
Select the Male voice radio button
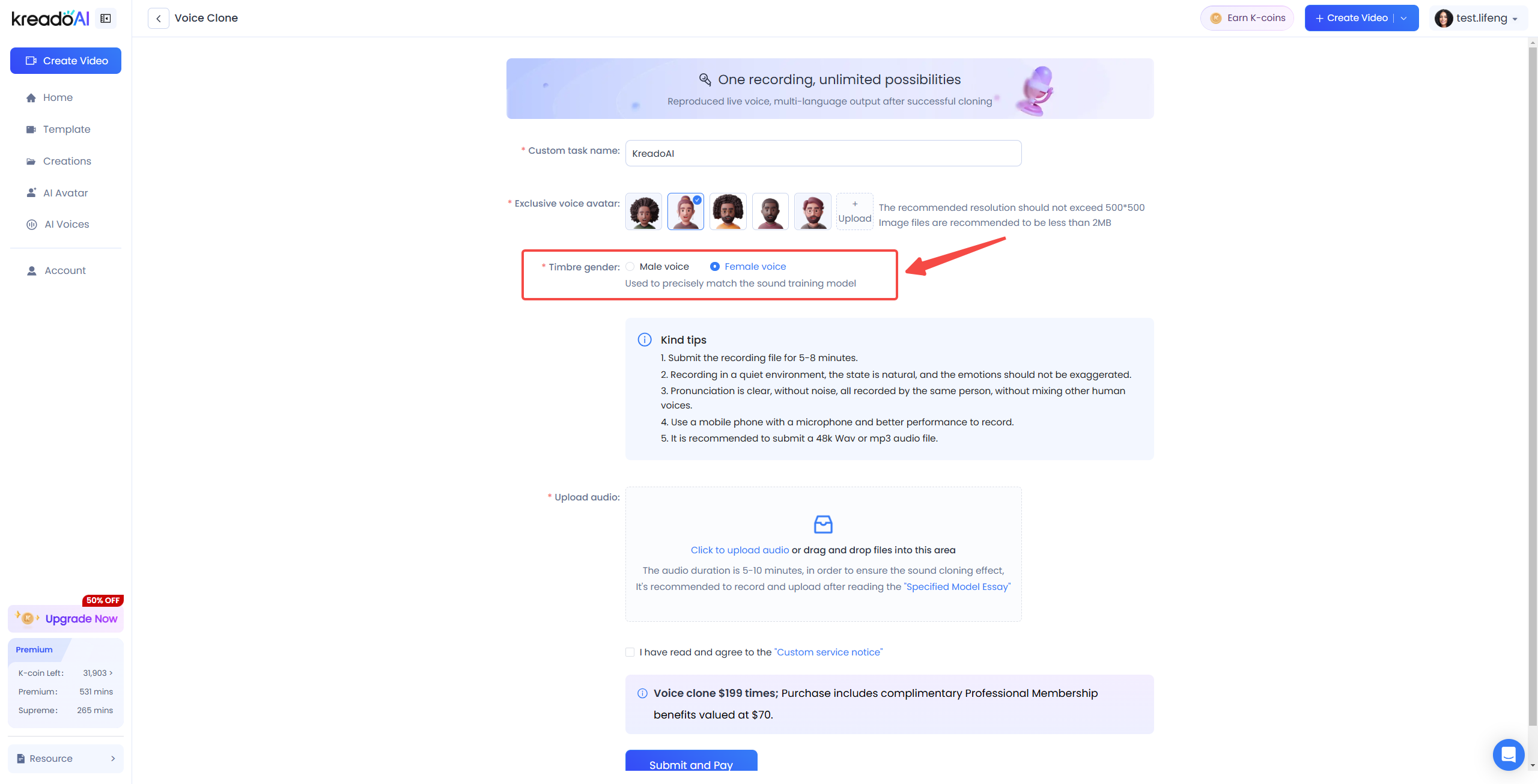(630, 267)
